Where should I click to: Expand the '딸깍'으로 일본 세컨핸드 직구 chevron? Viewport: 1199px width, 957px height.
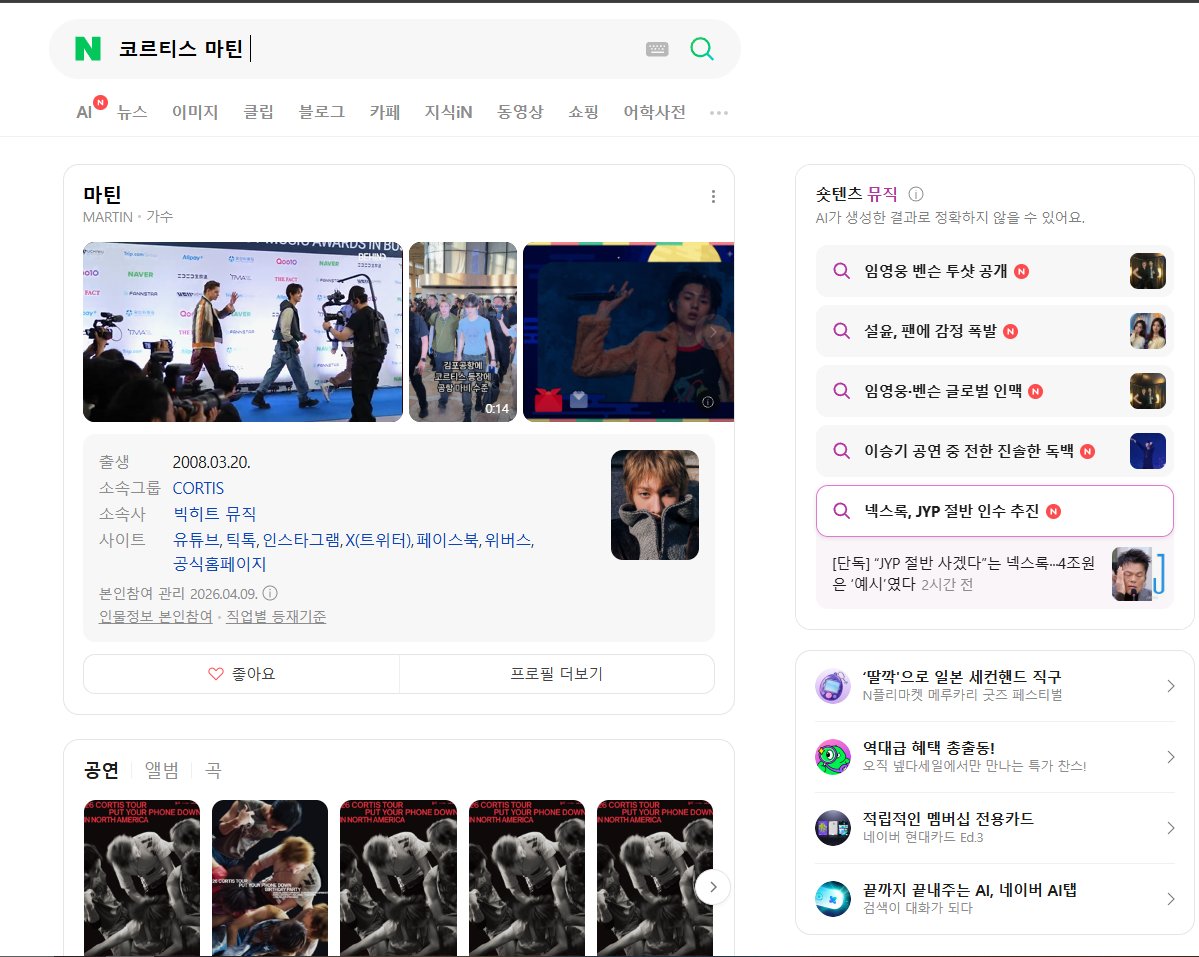click(1171, 686)
